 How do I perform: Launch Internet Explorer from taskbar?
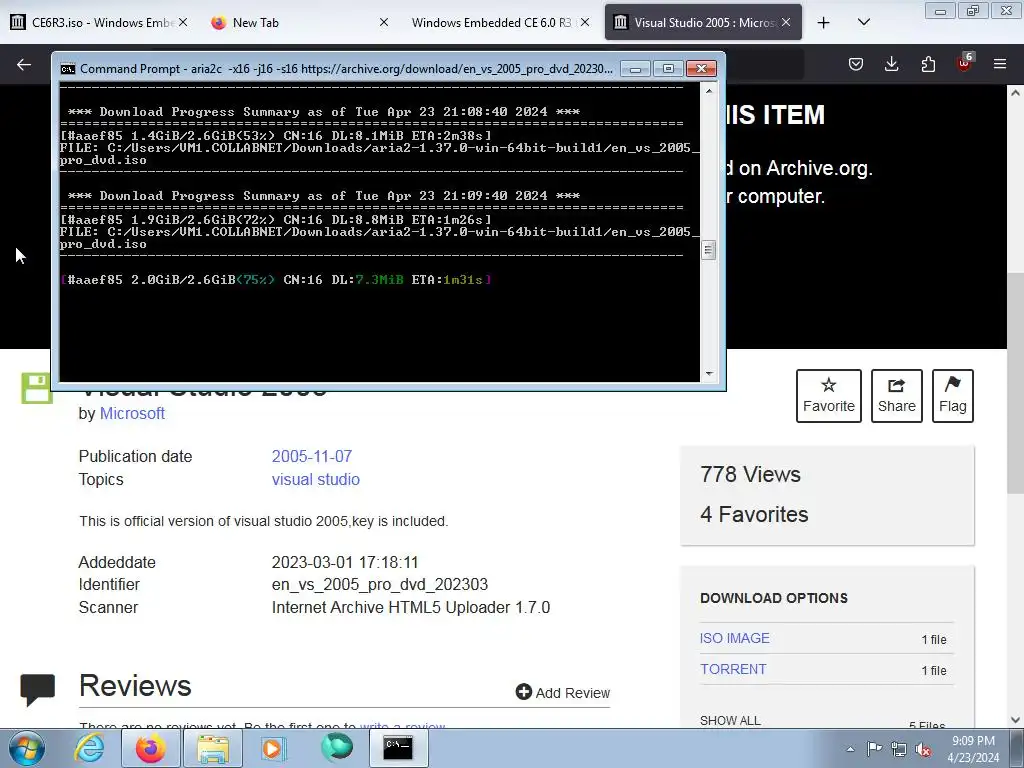click(x=89, y=748)
